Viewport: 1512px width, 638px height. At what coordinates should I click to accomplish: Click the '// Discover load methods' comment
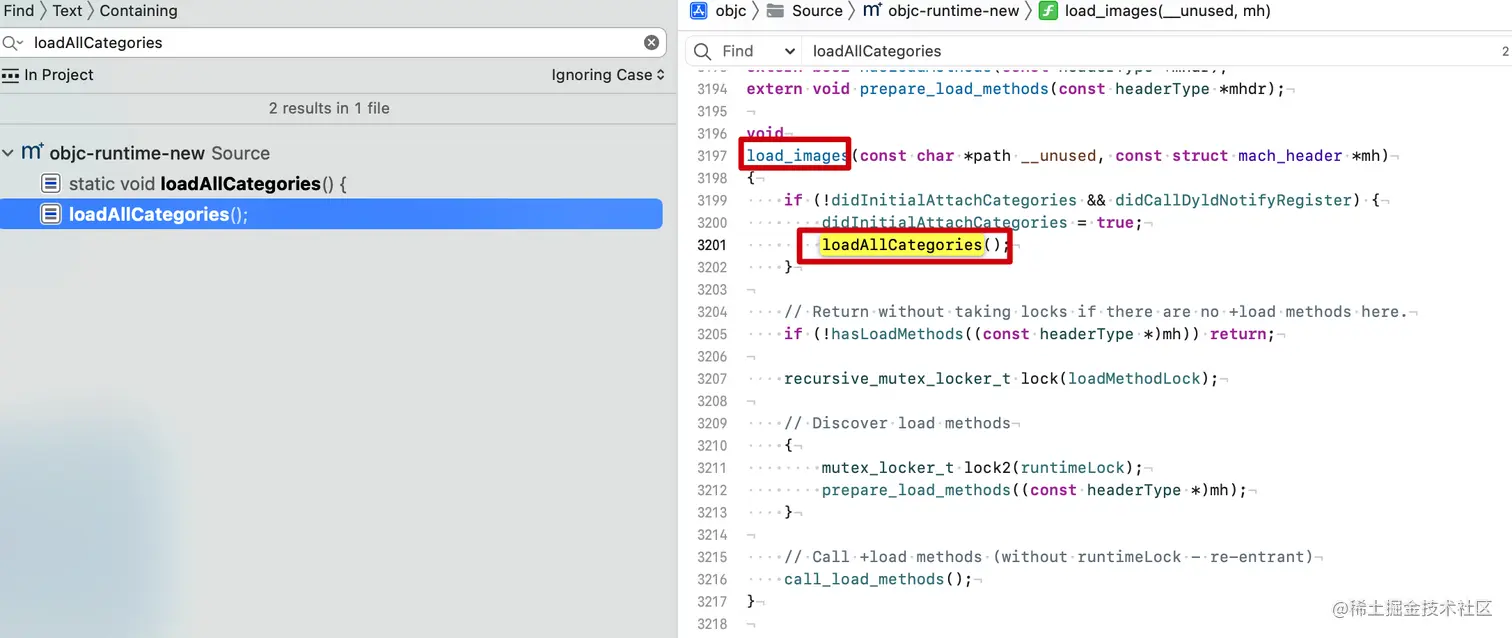point(897,423)
